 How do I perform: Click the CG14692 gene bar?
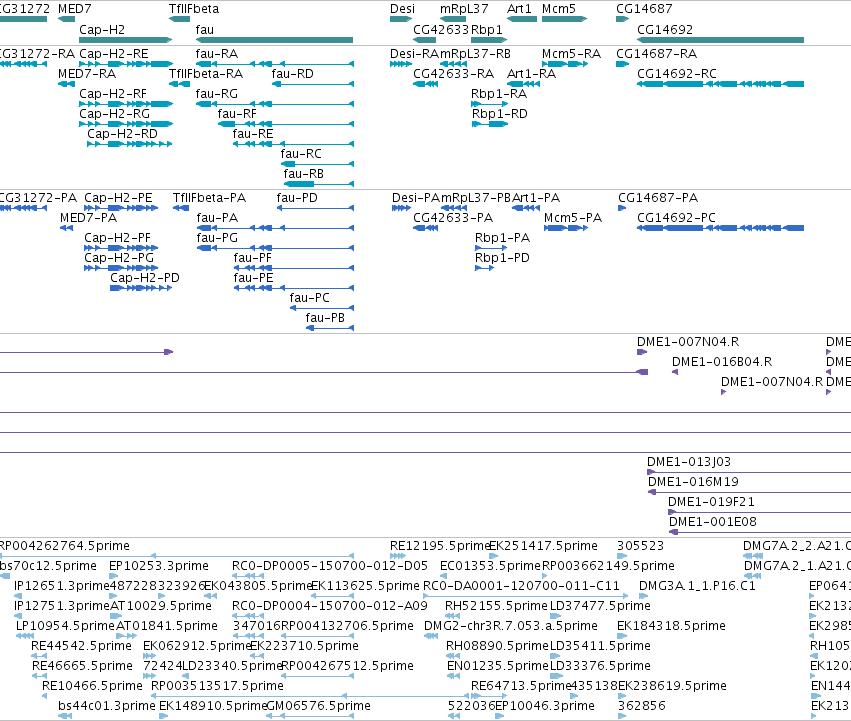[720, 40]
